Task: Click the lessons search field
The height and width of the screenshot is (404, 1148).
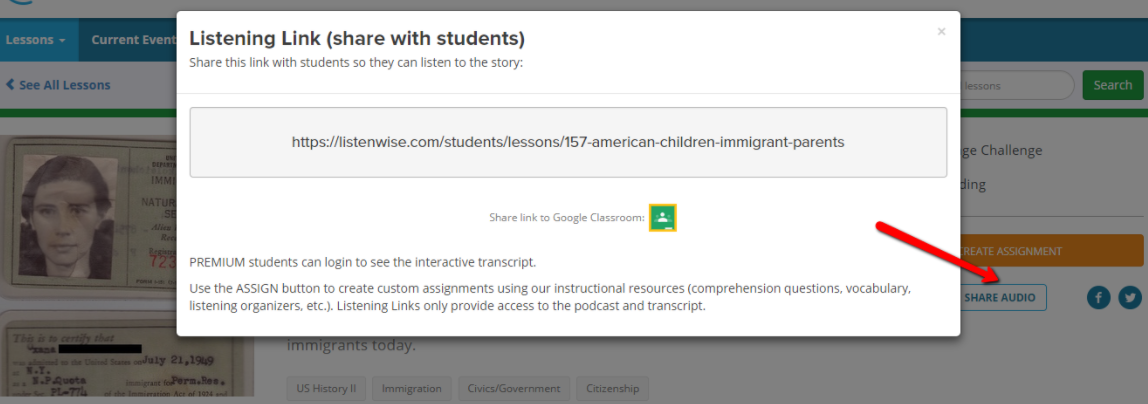Action: click(1015, 85)
